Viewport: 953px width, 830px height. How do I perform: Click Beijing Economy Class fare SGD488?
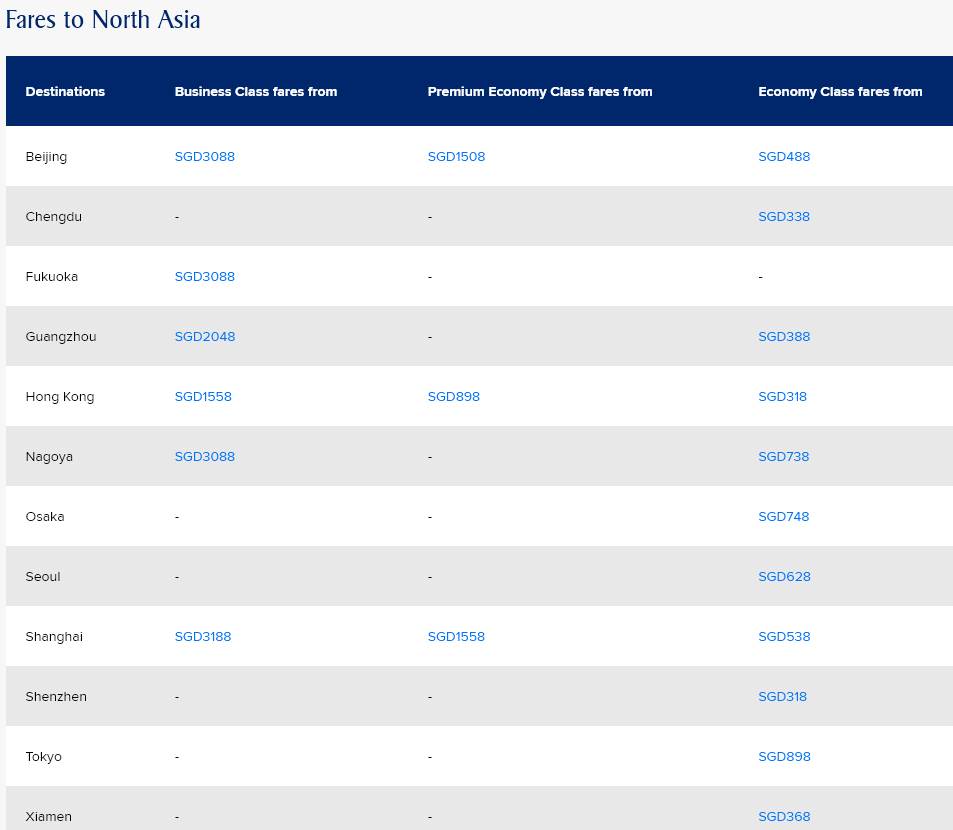tap(784, 157)
